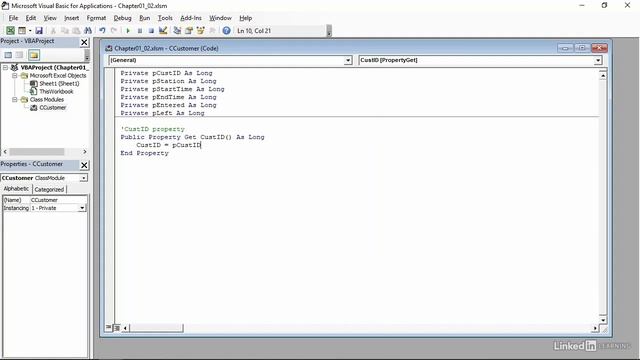Click View Code icon in Project panel
Viewport: 640px width, 360px height.
tap(8, 55)
